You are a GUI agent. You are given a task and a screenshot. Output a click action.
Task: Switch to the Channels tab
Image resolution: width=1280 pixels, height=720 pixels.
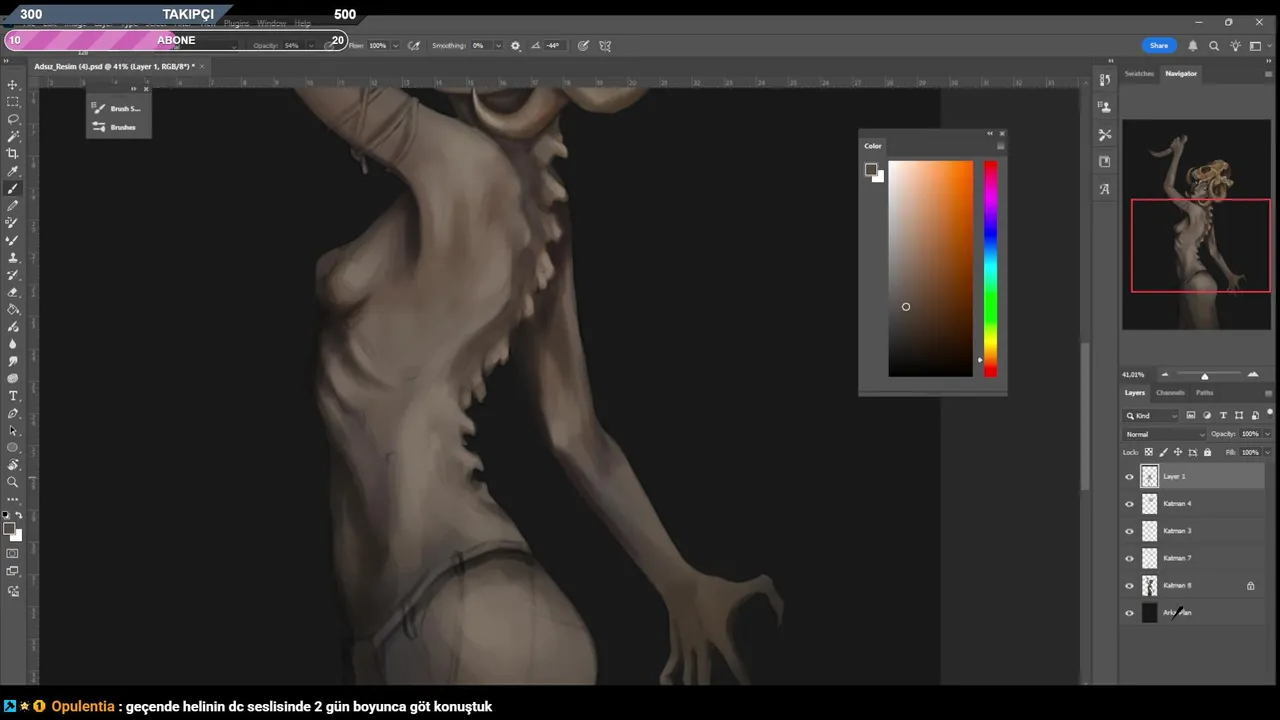click(1169, 393)
